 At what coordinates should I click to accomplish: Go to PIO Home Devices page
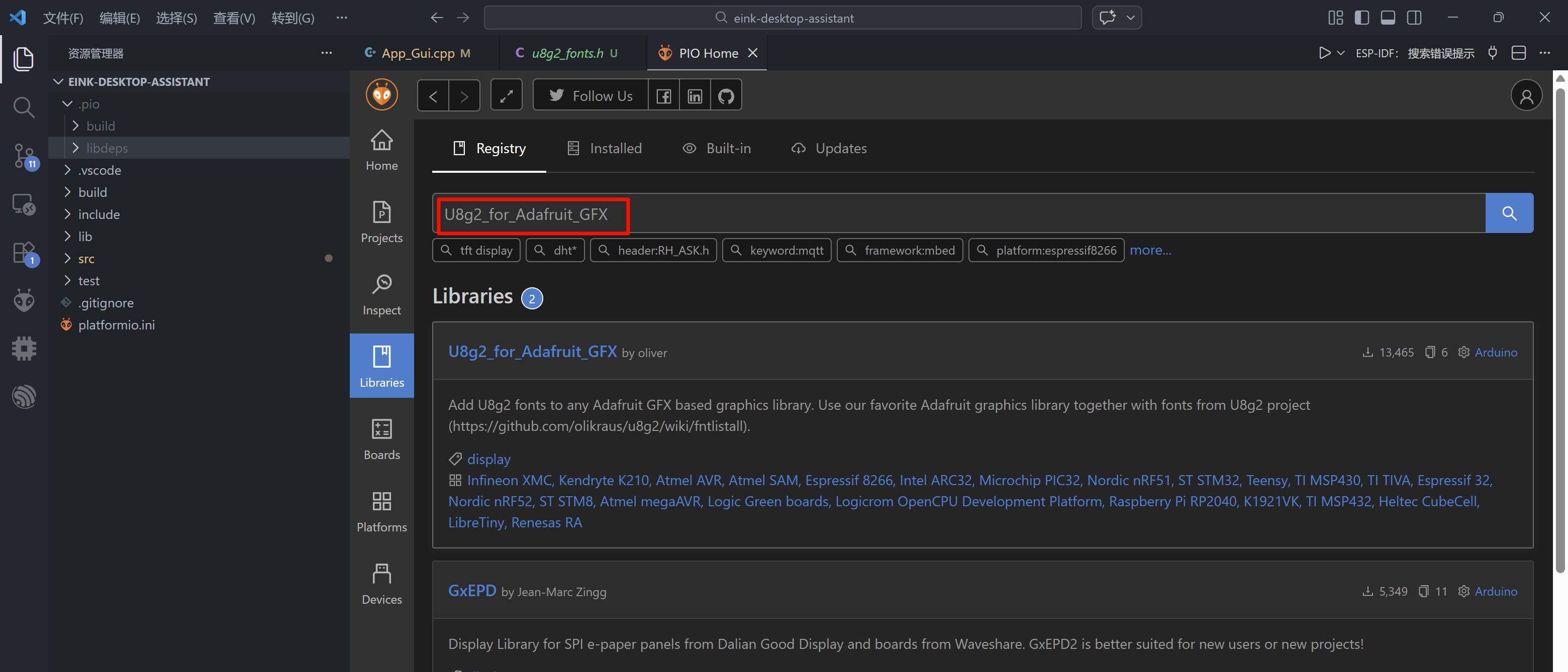click(x=381, y=584)
